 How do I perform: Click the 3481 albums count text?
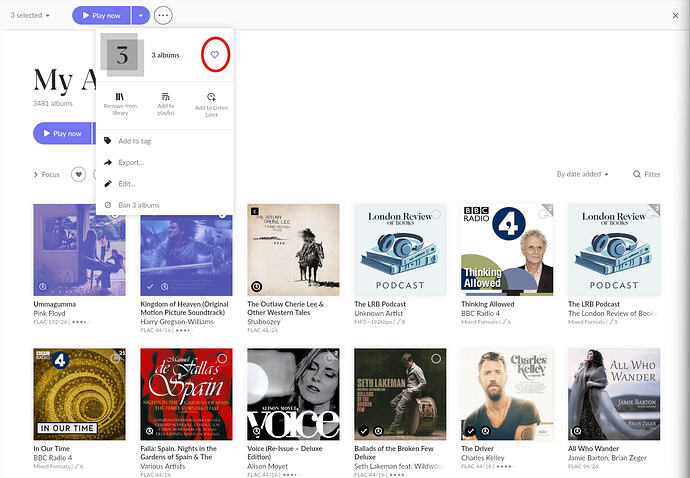pos(53,103)
